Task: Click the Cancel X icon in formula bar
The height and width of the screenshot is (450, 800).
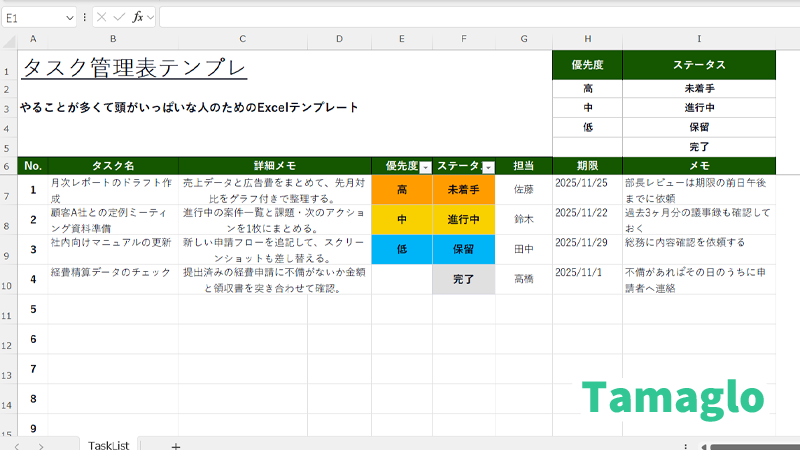Action: pos(102,17)
